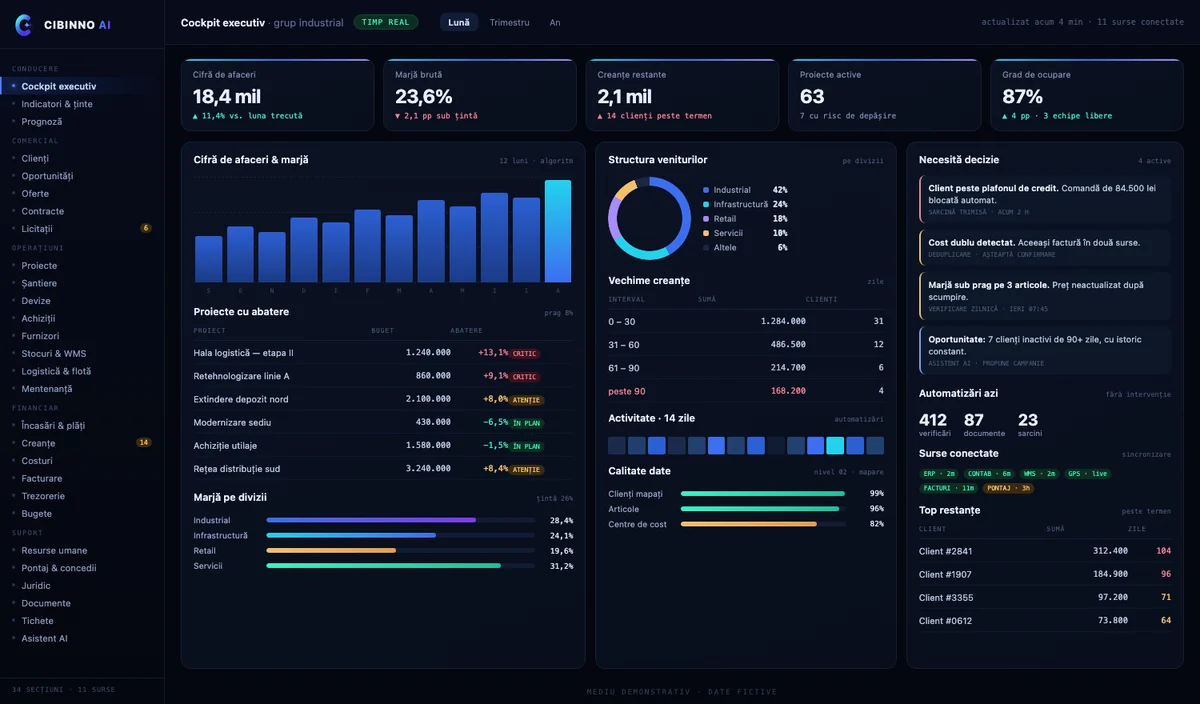Click the Industrial margin progress bar
1200x704 pixels.
[x=400, y=520]
